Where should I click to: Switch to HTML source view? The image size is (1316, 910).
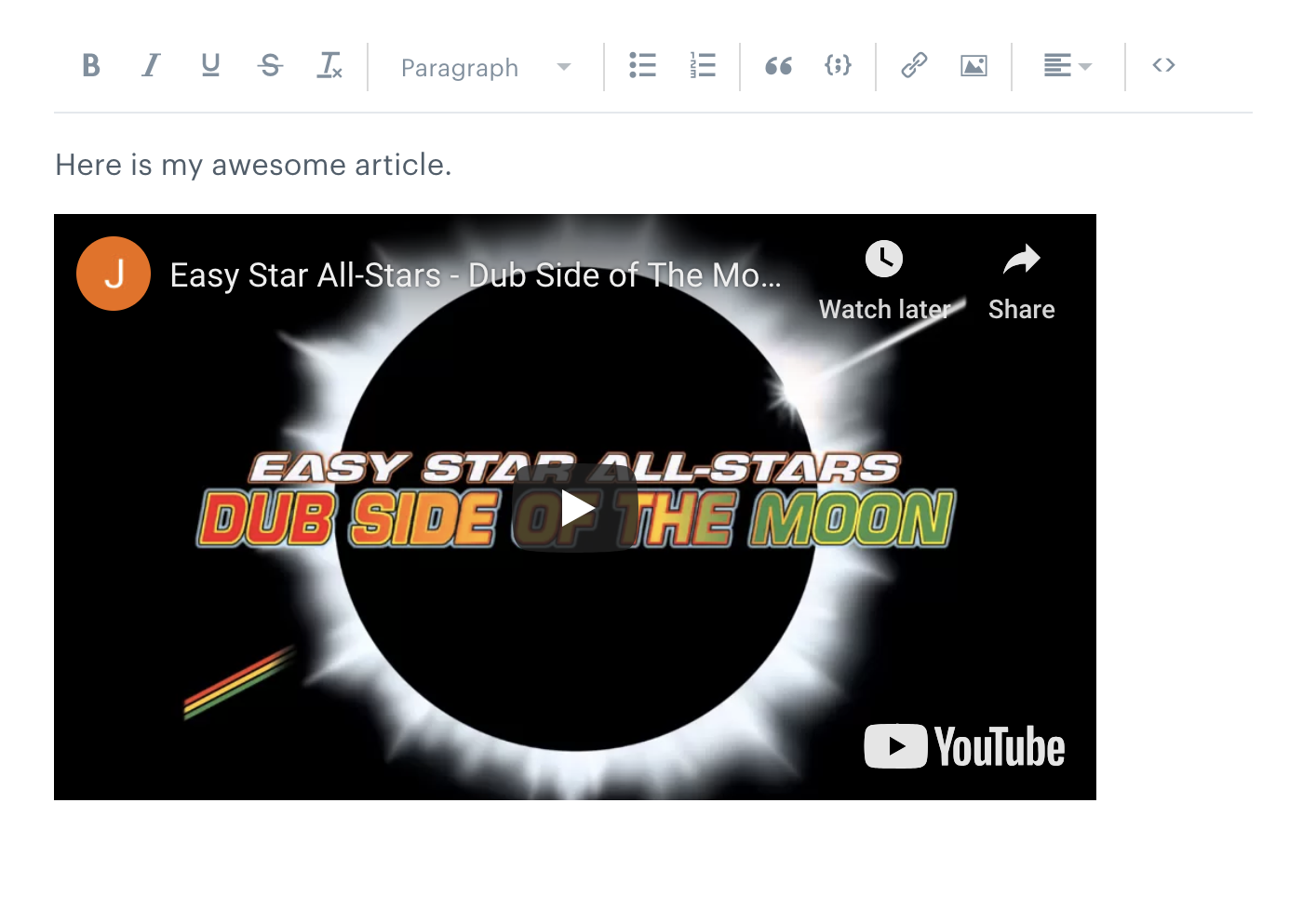coord(1163,65)
